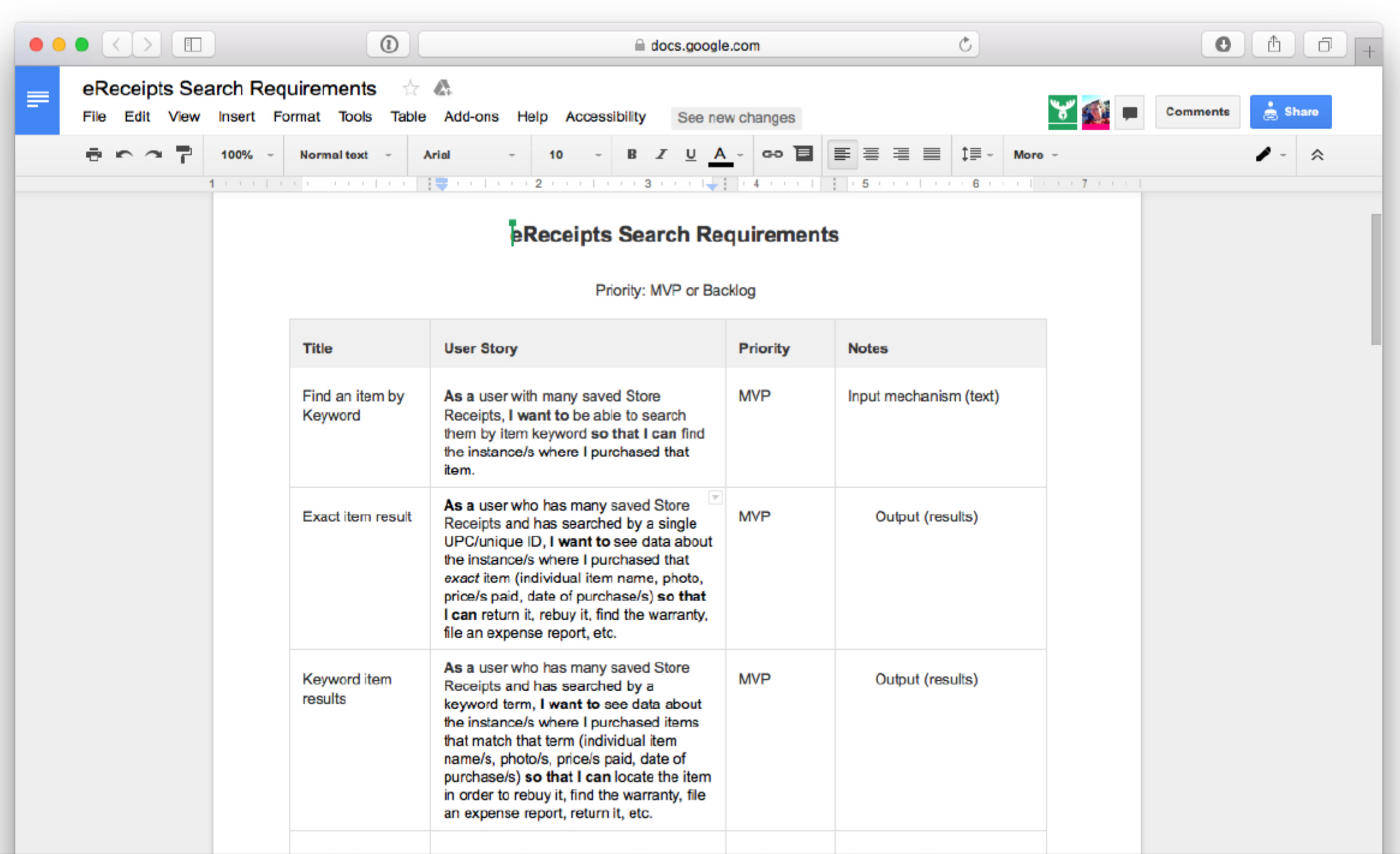Click the vertical scrollbar thumb
The height and width of the screenshot is (854, 1400).
pos(1375,278)
